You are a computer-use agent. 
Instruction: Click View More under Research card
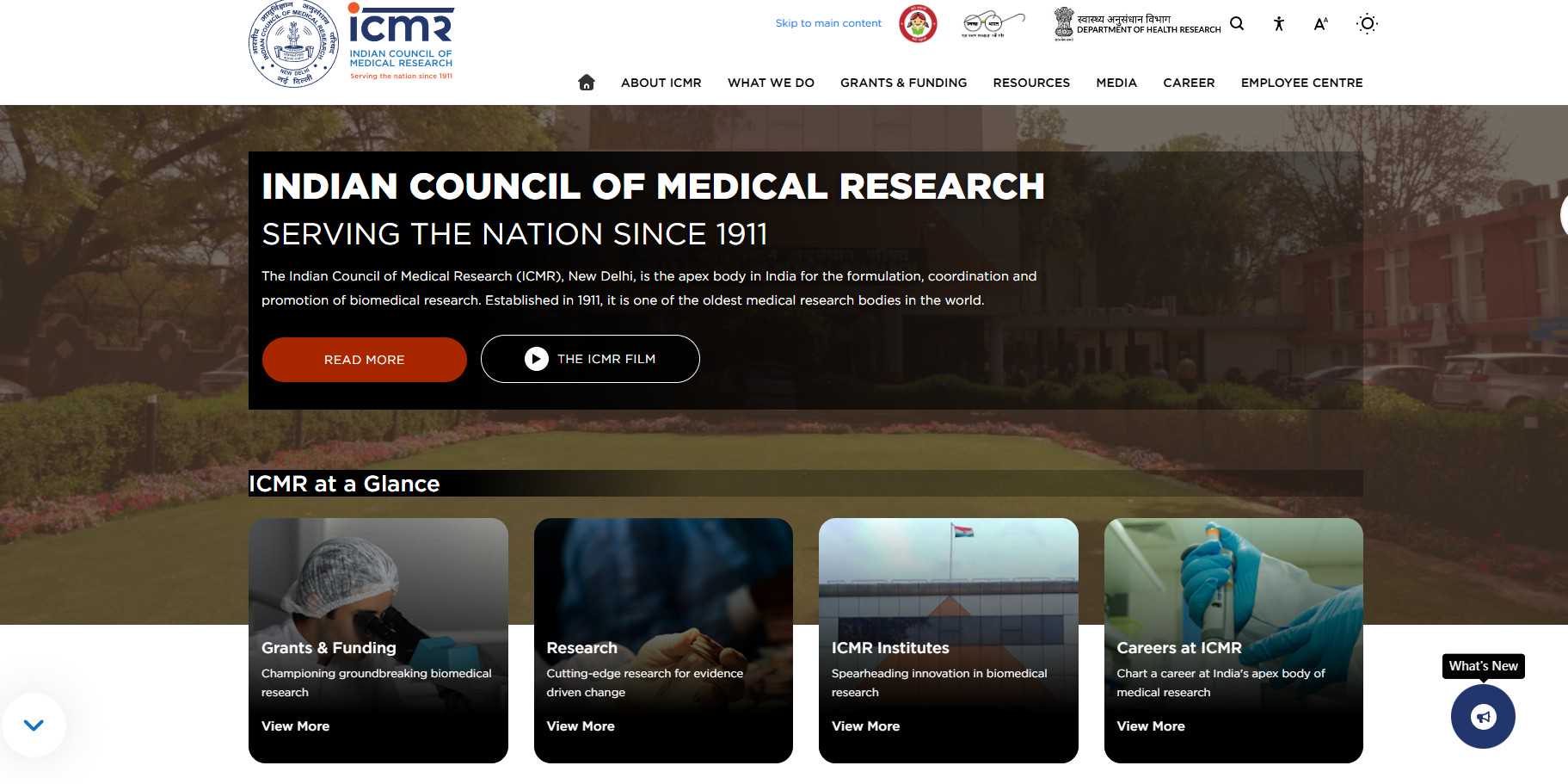pos(581,726)
